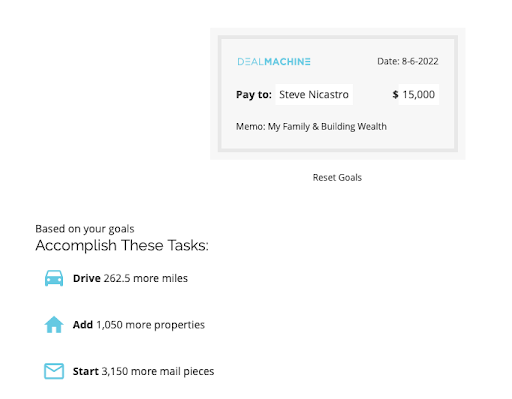512x399 pixels.
Task: Open the Add 1,050 more properties task
Action: point(125,324)
